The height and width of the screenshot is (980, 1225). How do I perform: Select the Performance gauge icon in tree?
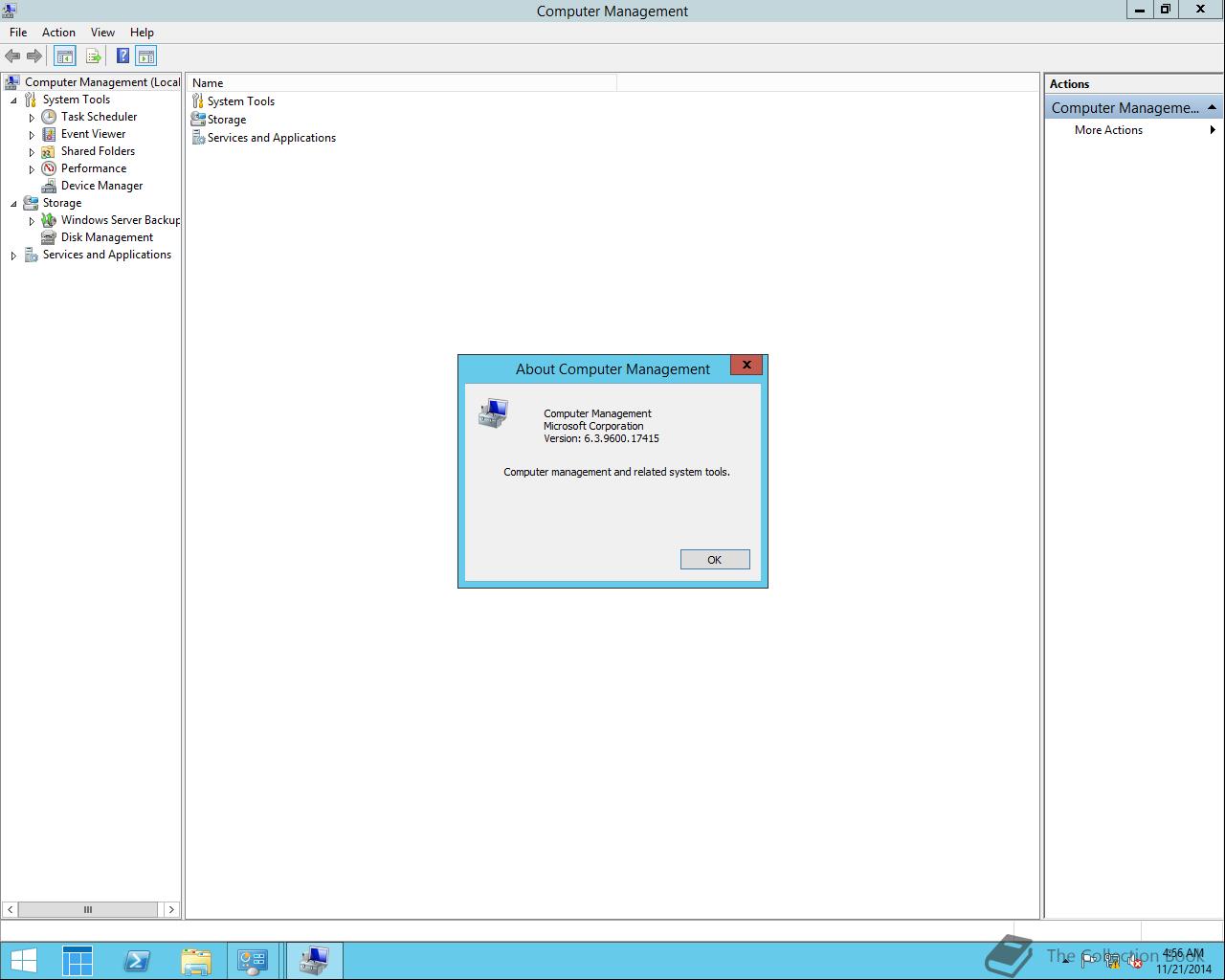pyautogui.click(x=49, y=168)
